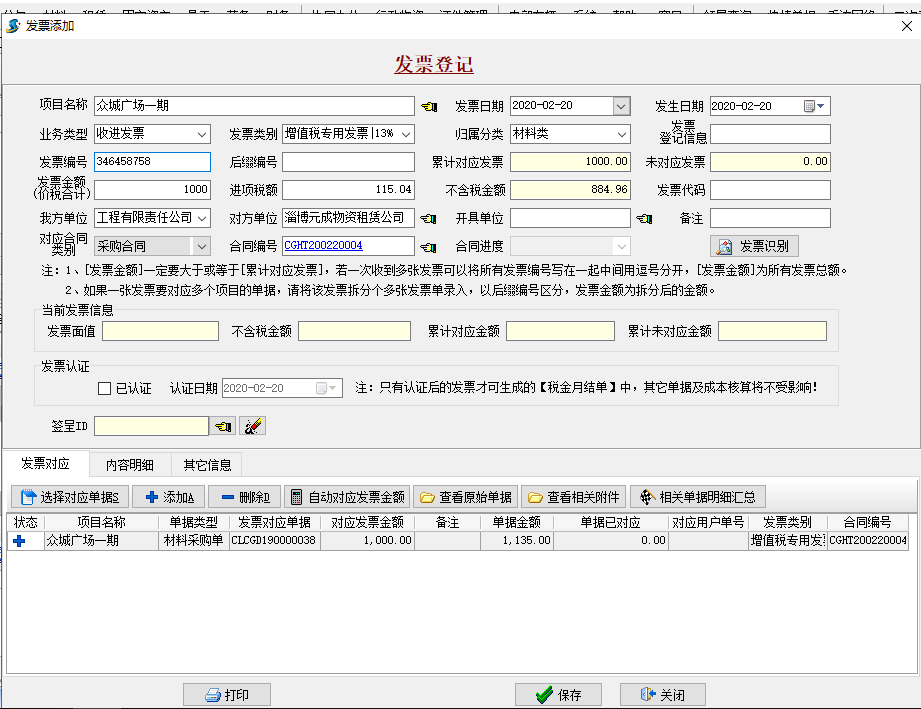The image size is (921, 709).
Task: Click lookup hand icon beside 项目名称 field
Action: [x=429, y=106]
